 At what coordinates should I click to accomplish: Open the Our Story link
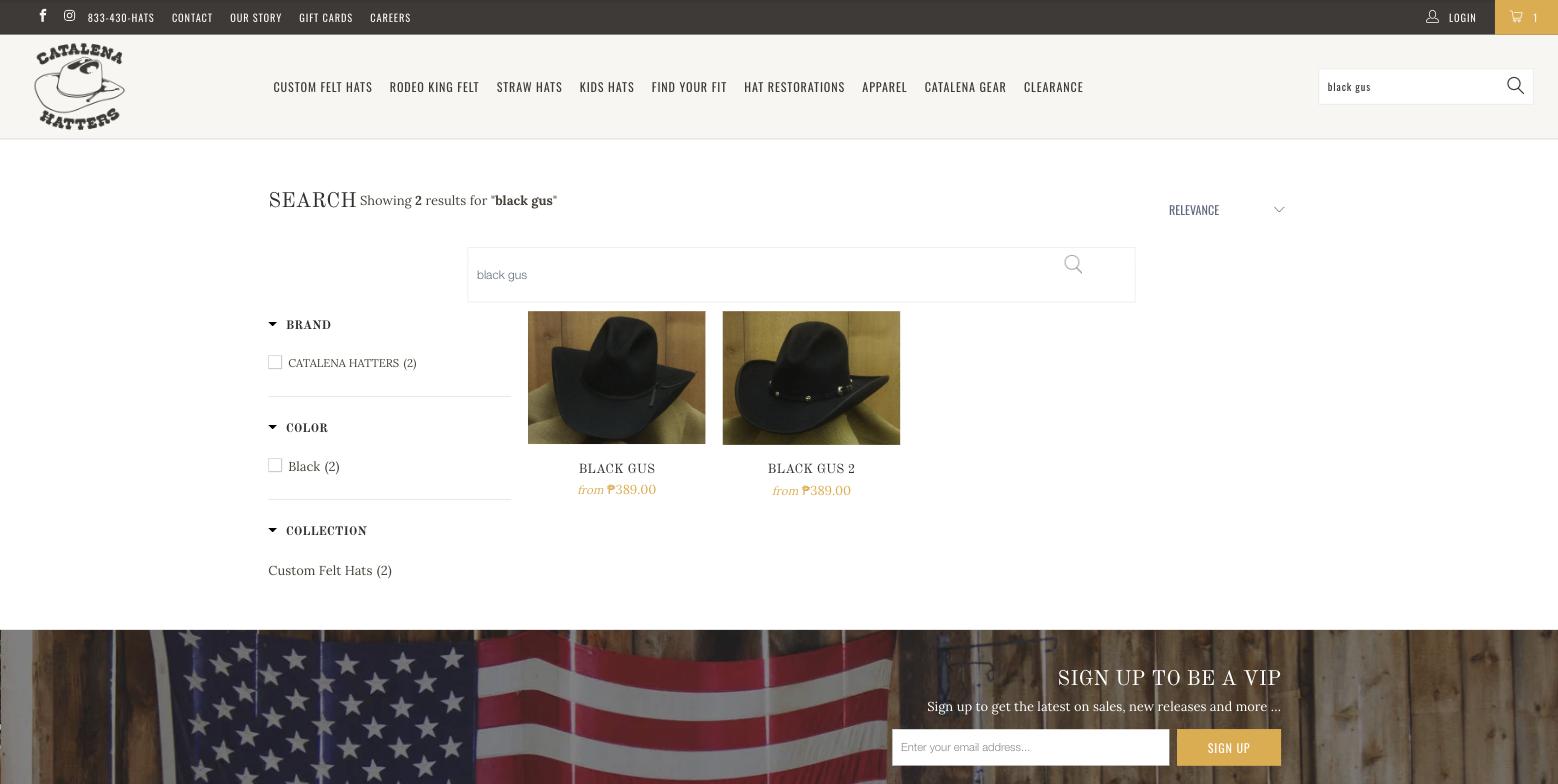(x=256, y=17)
